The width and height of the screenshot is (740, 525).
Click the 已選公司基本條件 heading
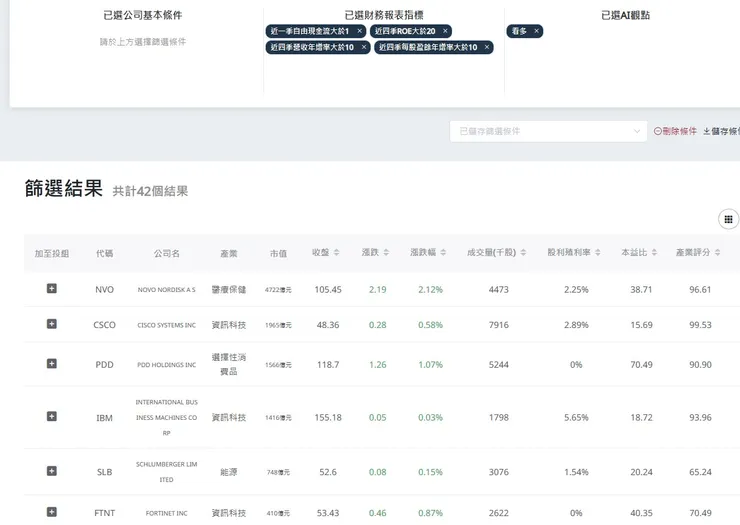[x=143, y=15]
